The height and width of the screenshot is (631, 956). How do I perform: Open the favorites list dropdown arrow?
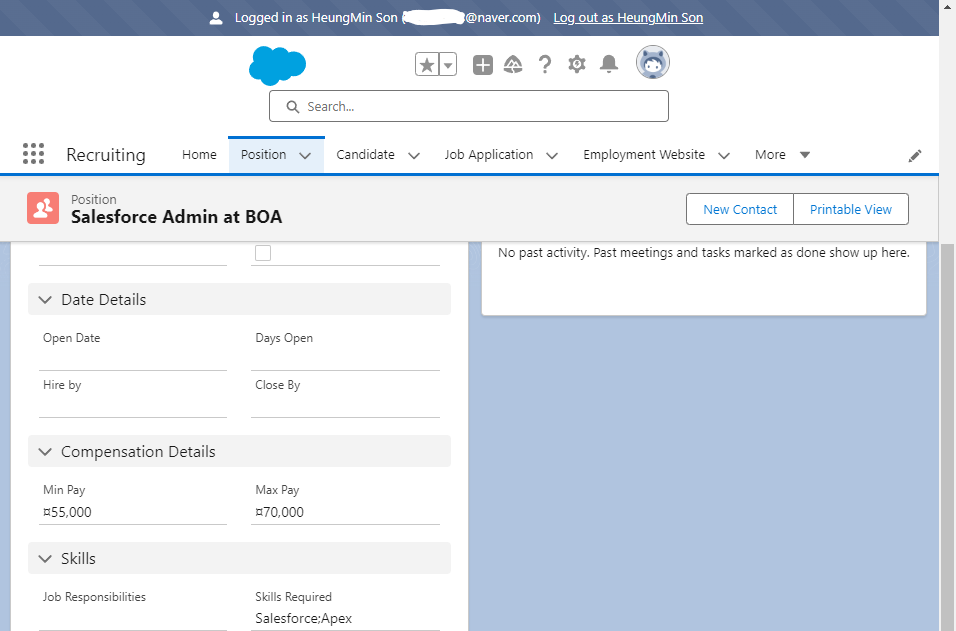click(x=448, y=64)
